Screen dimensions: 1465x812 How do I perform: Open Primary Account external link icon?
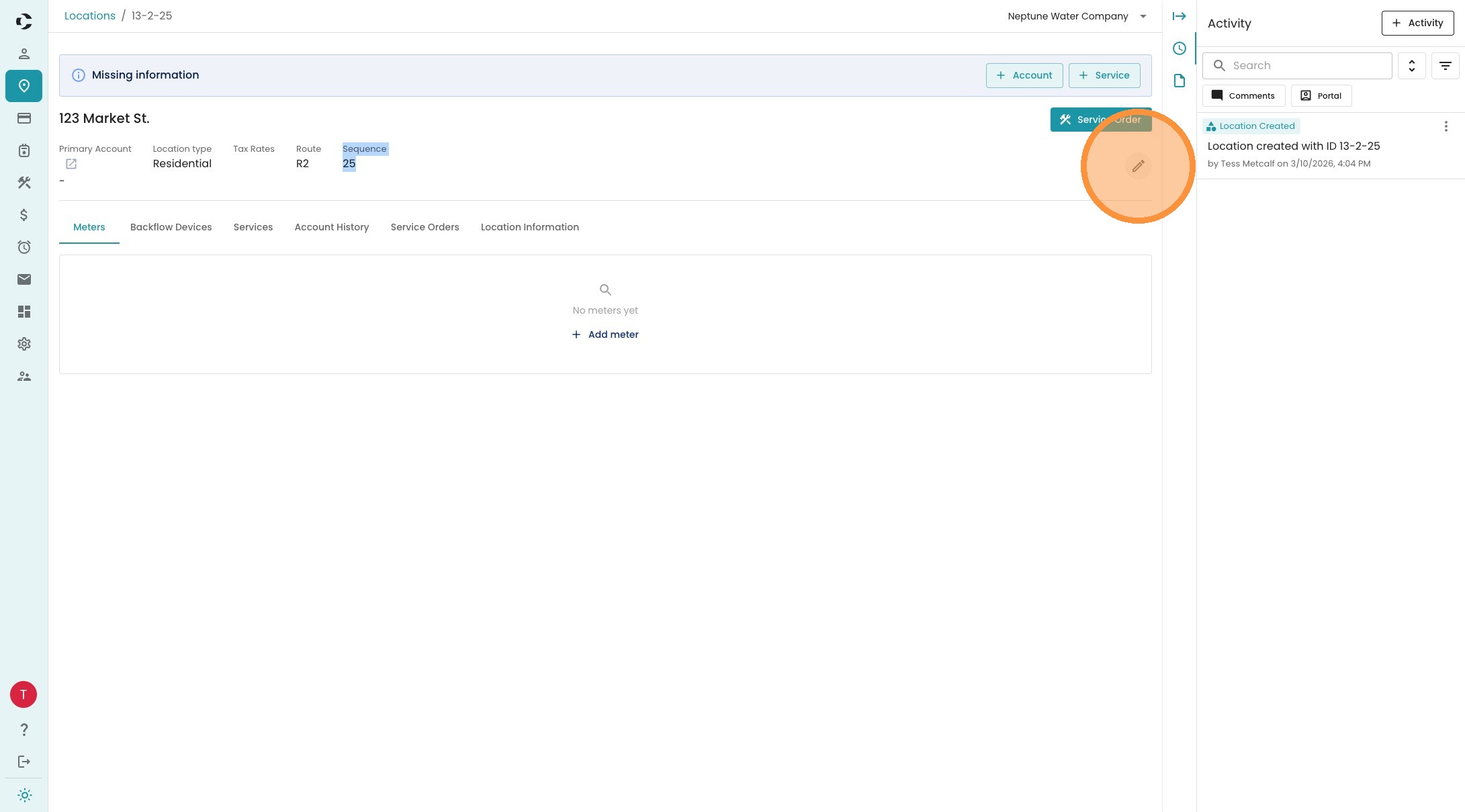click(71, 164)
